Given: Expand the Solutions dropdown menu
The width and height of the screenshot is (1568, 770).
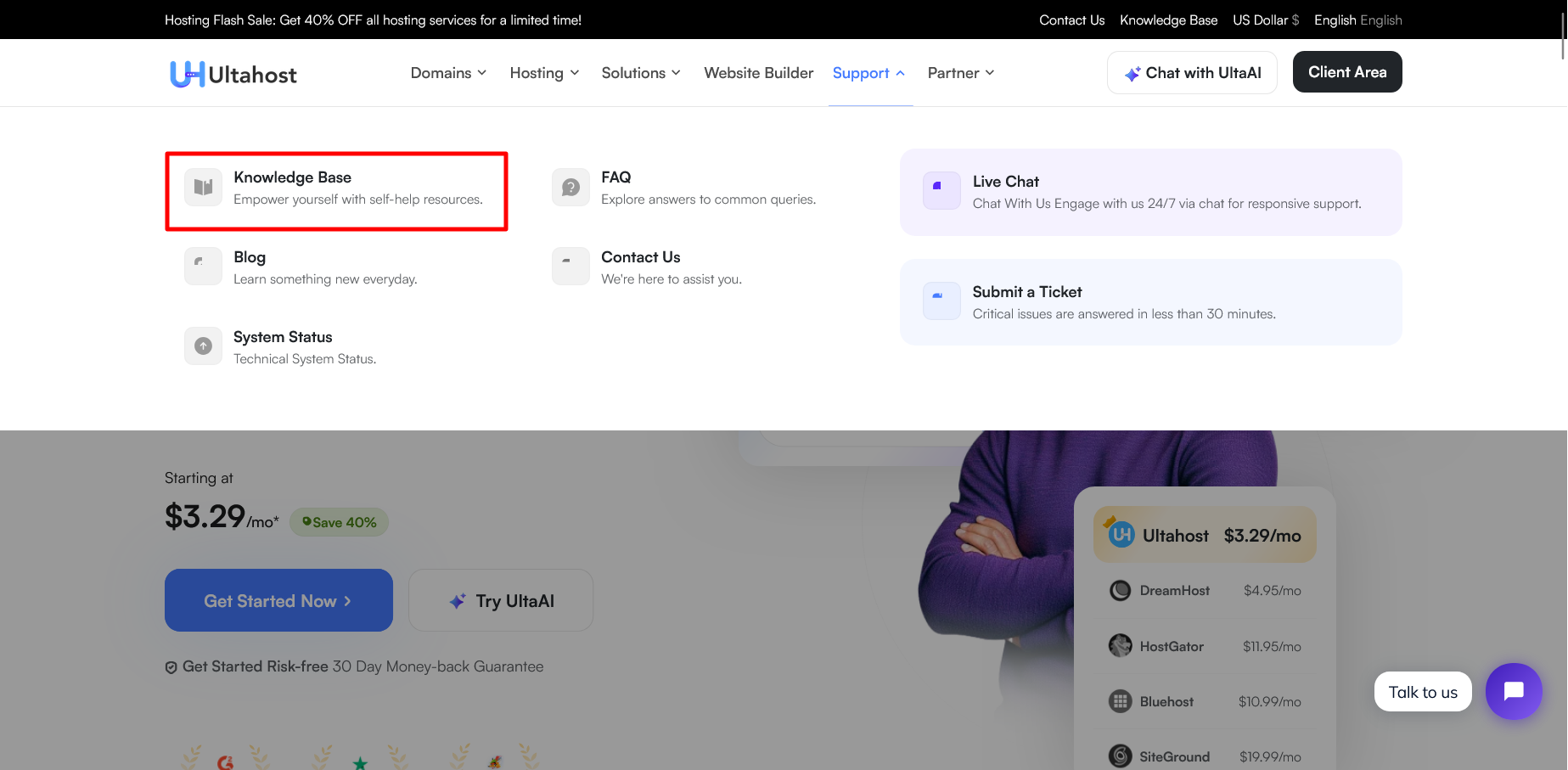Looking at the screenshot, I should pos(641,73).
